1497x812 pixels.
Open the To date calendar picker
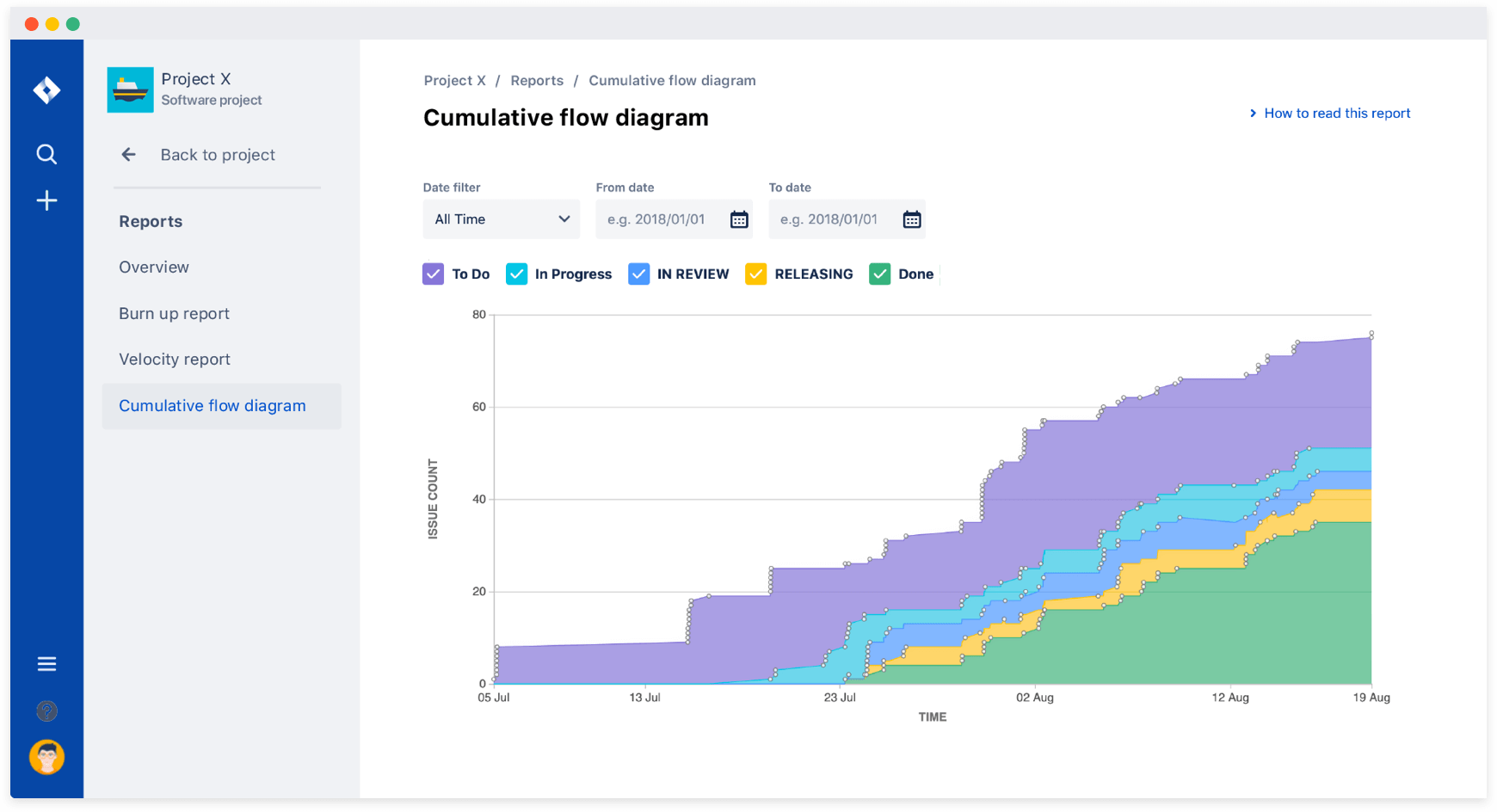click(x=911, y=218)
